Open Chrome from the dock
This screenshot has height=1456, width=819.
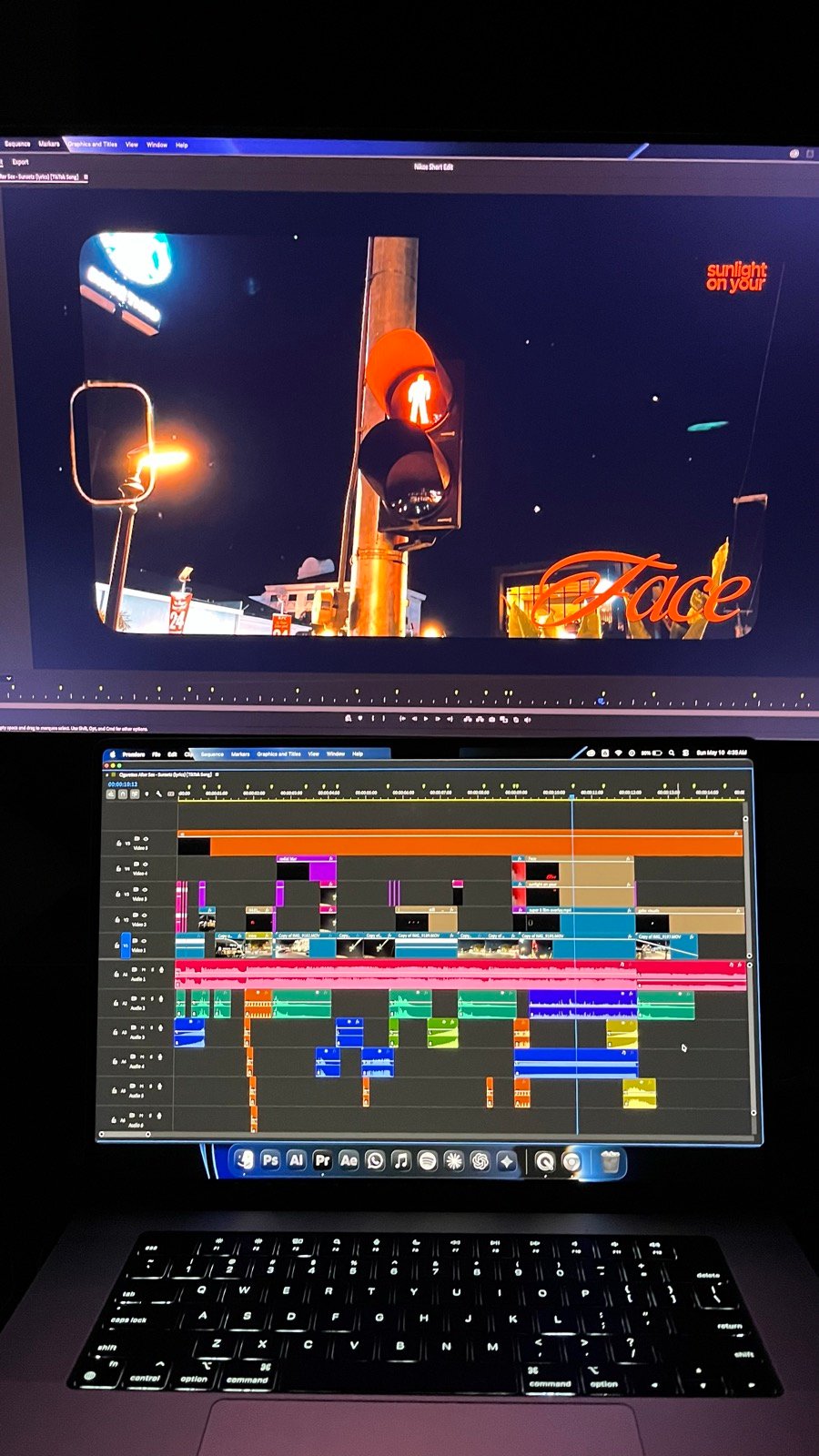click(x=571, y=1160)
